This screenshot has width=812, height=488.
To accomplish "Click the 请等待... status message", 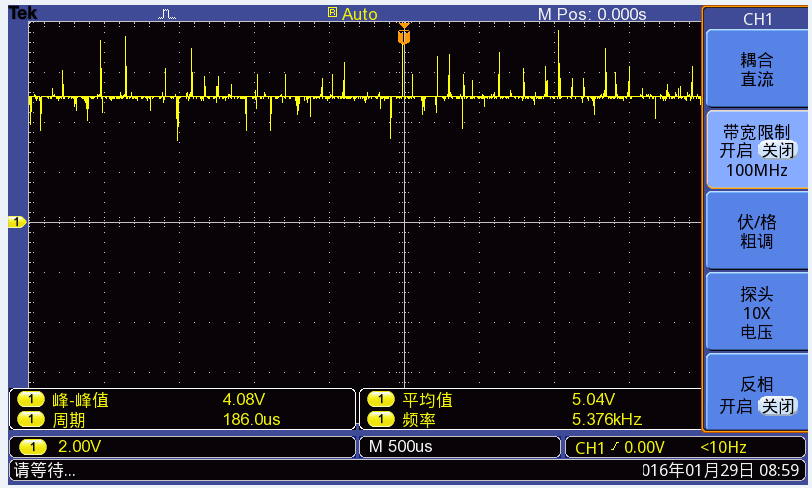I will pos(45,470).
